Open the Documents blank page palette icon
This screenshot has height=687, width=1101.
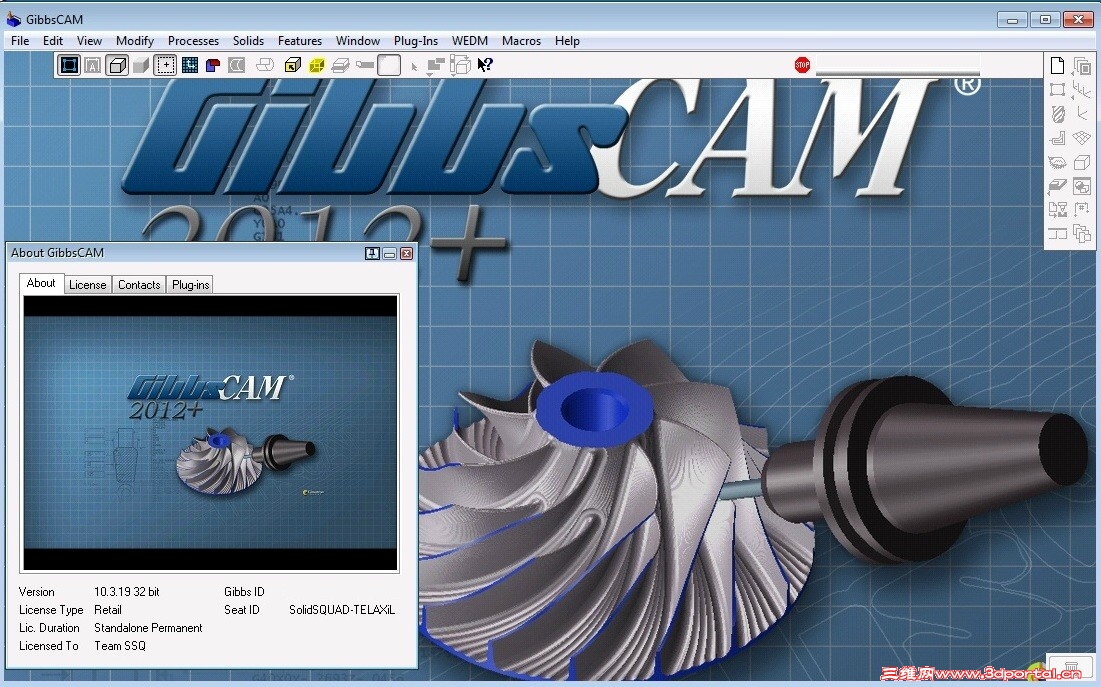pos(1057,66)
